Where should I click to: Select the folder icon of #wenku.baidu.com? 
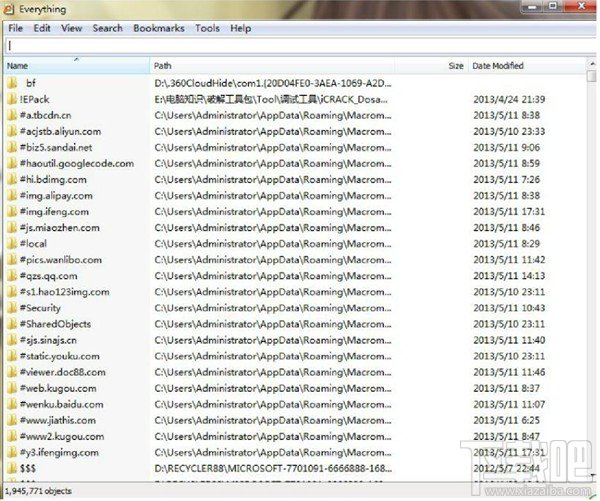point(12,404)
